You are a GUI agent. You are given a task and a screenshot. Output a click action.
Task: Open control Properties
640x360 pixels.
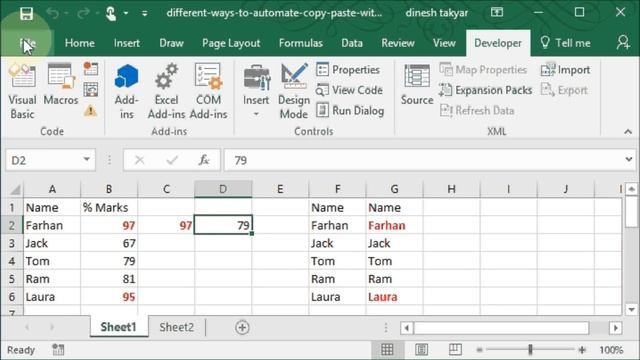coord(348,69)
